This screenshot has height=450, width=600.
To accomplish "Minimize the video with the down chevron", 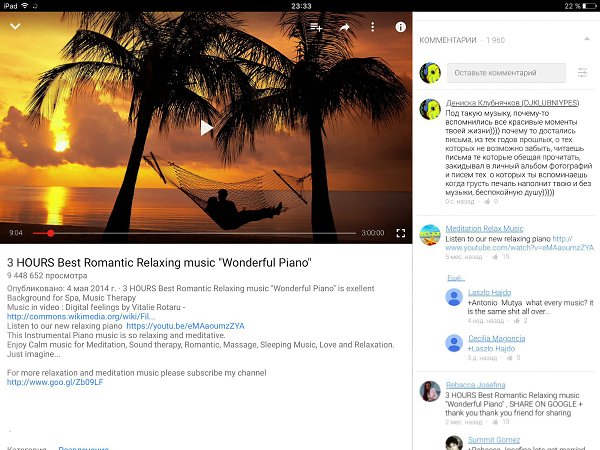I will tap(15, 26).
